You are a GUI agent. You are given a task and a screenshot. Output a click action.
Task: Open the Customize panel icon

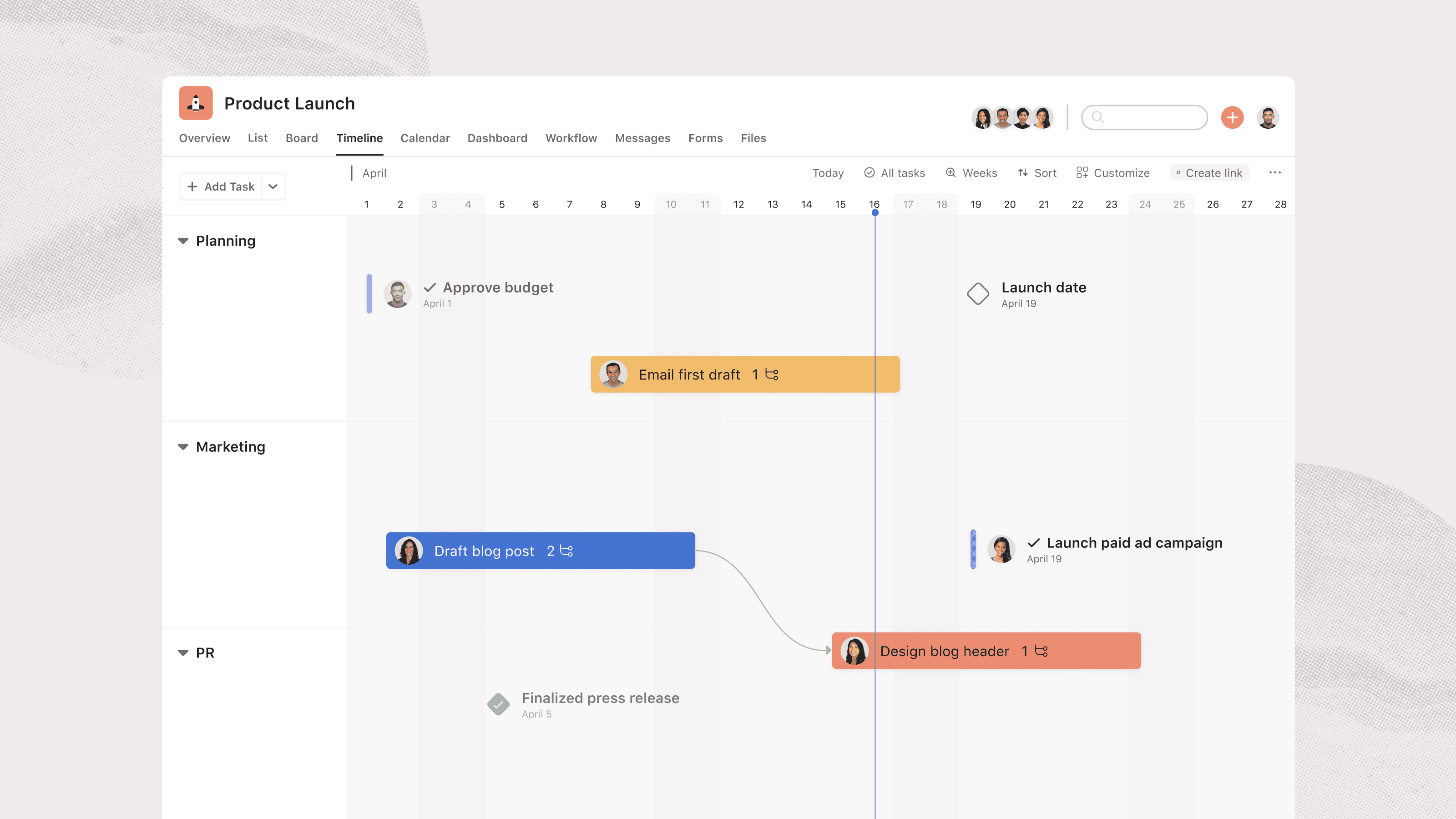(x=1082, y=172)
